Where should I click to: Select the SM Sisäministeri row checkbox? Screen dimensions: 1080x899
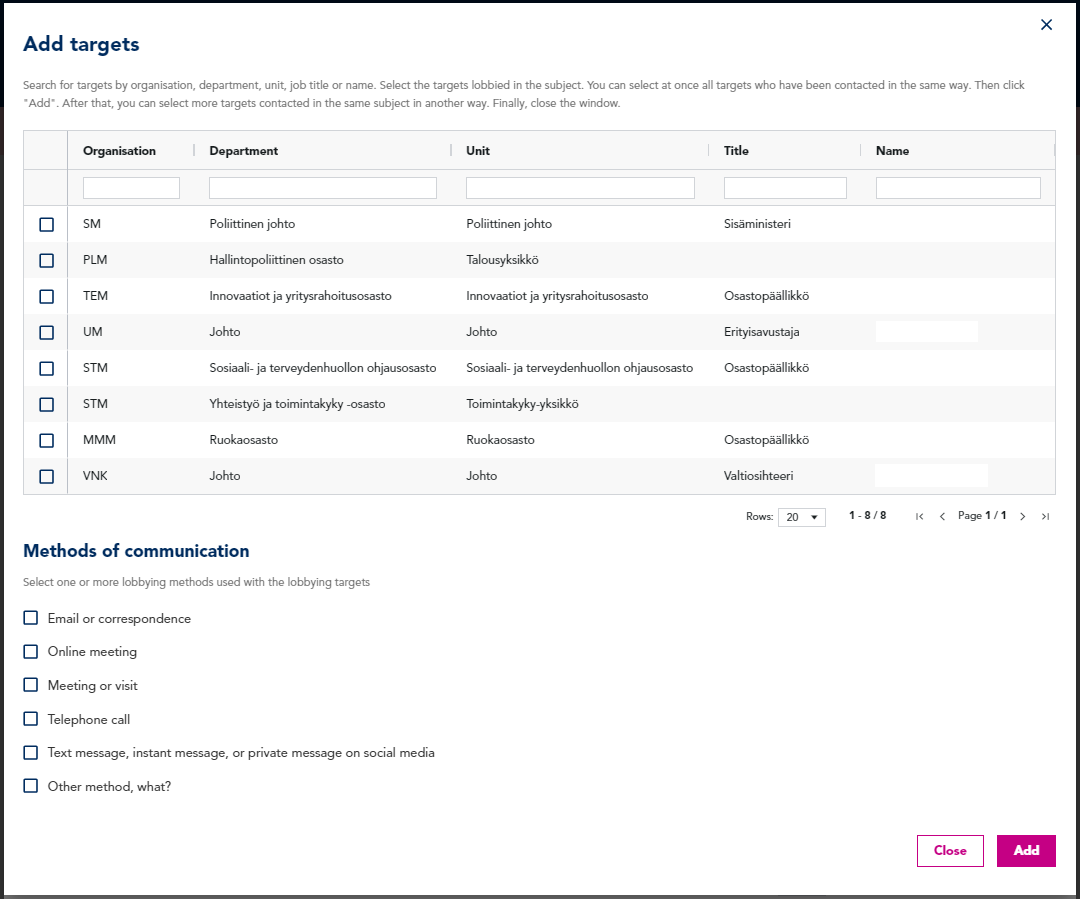(46, 225)
